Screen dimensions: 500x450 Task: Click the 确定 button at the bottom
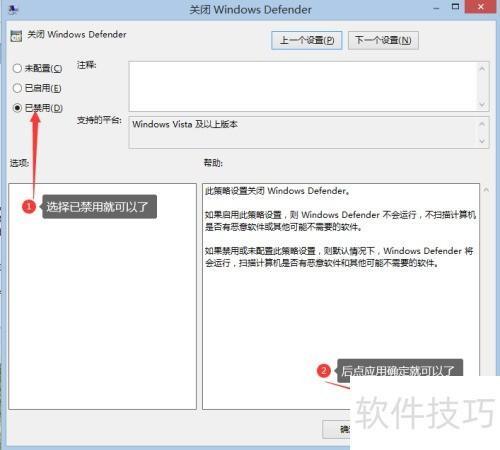(x=337, y=429)
